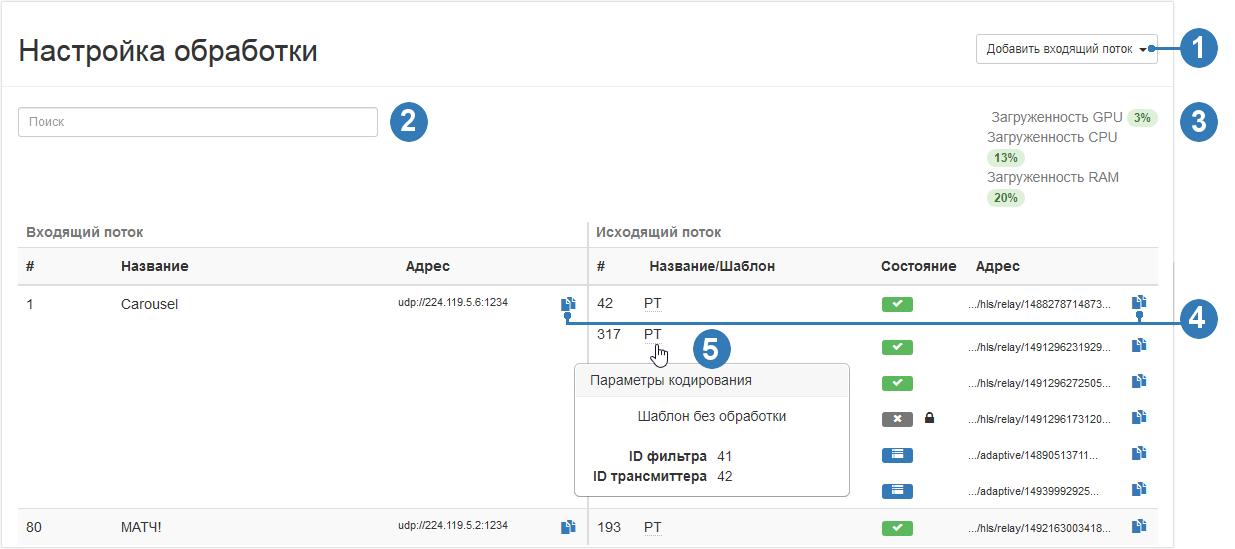The width and height of the screenshot is (1235, 549).
Task: Click the 'Поиск' search field
Action: [197, 122]
